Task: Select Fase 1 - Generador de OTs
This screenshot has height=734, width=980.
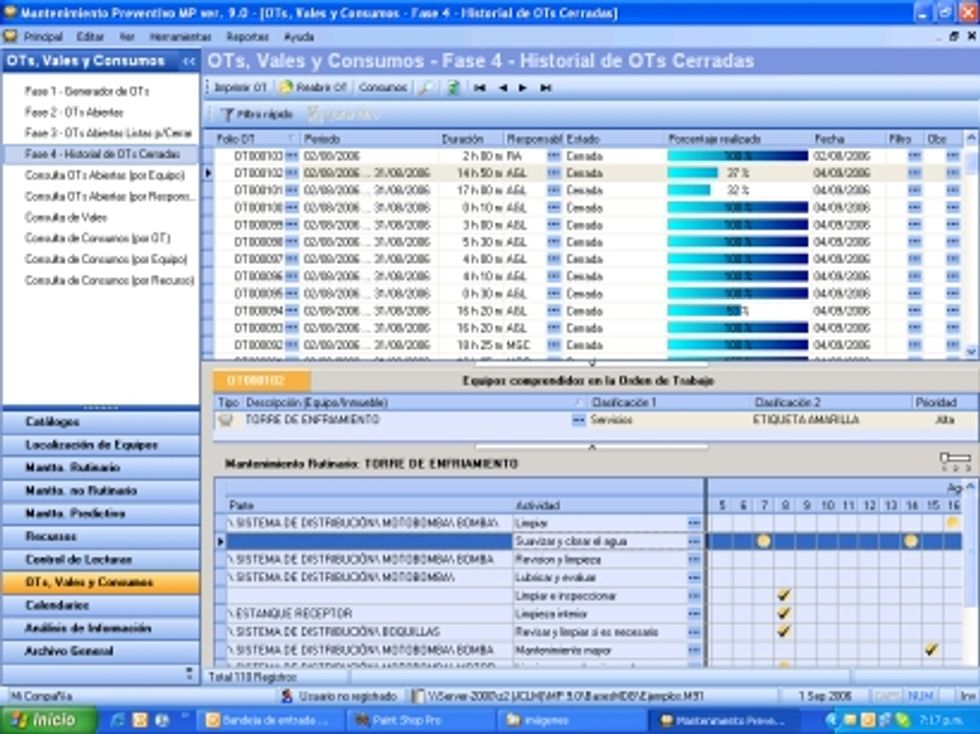Action: pos(87,91)
